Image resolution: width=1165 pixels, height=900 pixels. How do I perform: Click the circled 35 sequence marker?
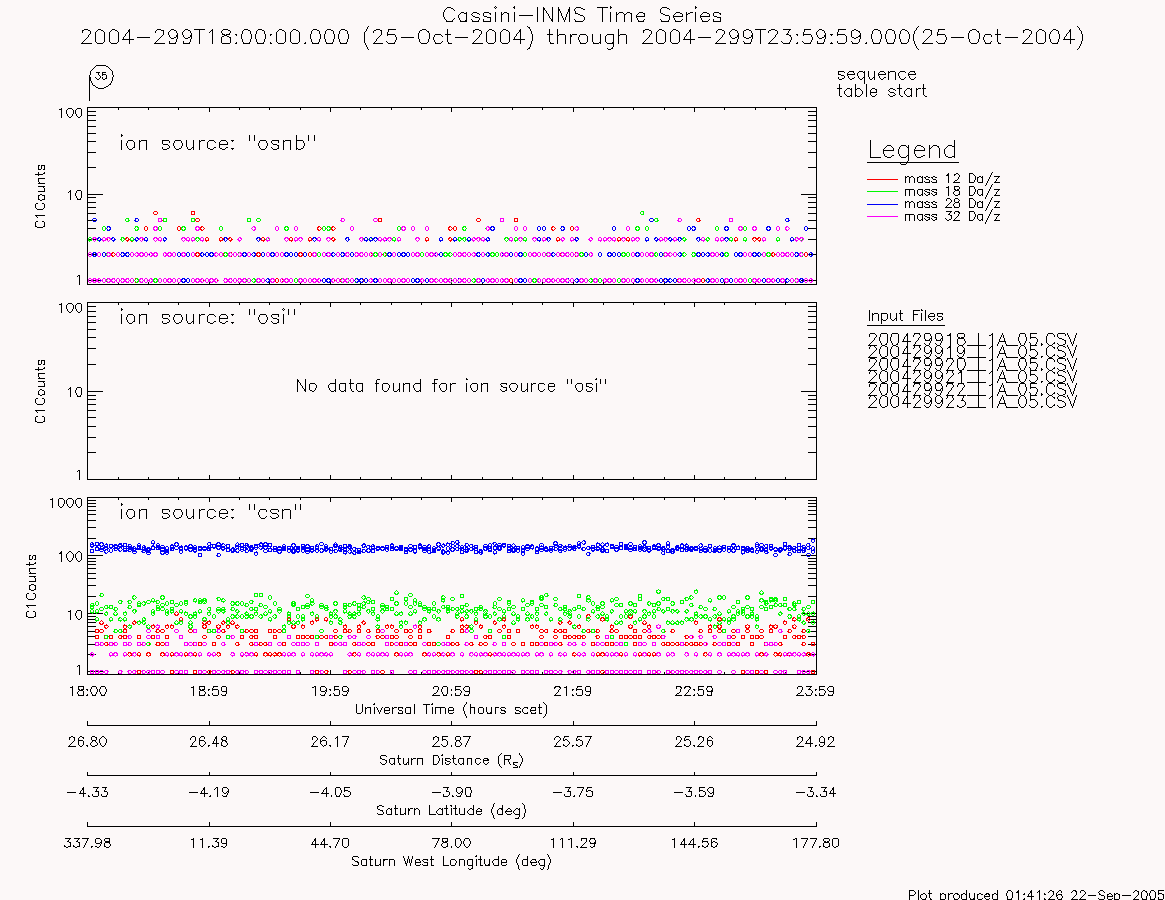[101, 76]
